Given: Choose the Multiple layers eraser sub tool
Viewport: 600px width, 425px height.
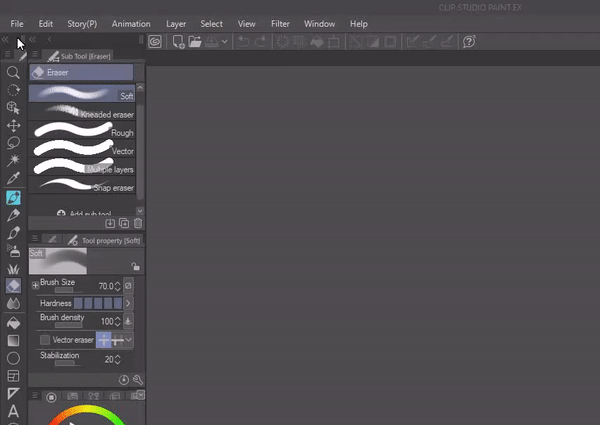Looking at the screenshot, I should (x=82, y=167).
